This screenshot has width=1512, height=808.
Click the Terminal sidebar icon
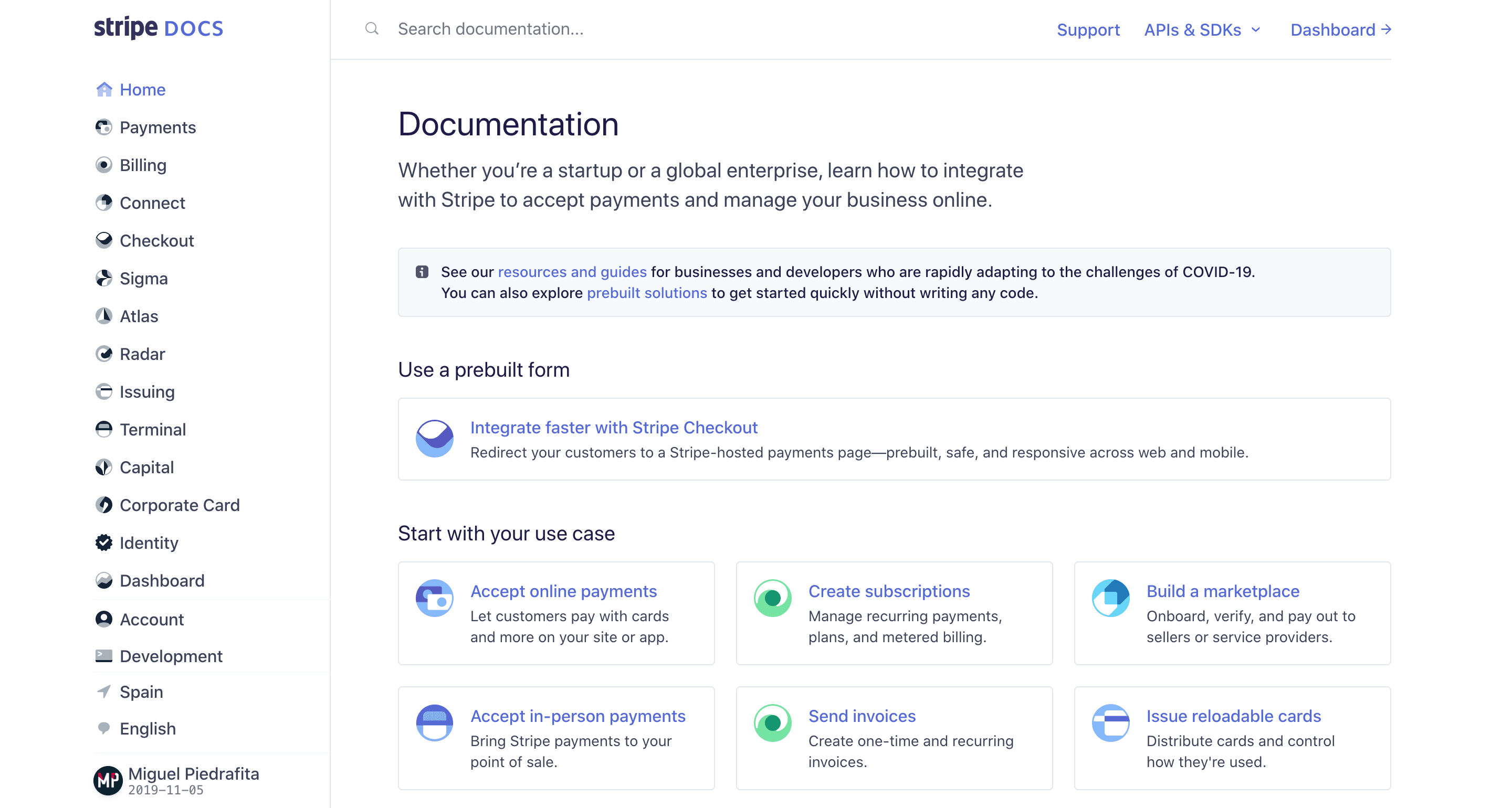click(x=104, y=430)
